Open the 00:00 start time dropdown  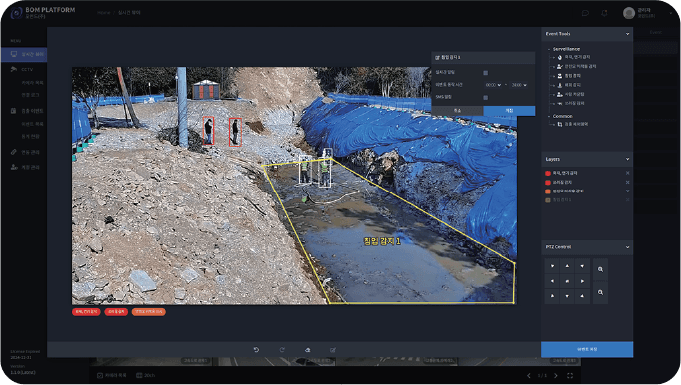pos(493,85)
